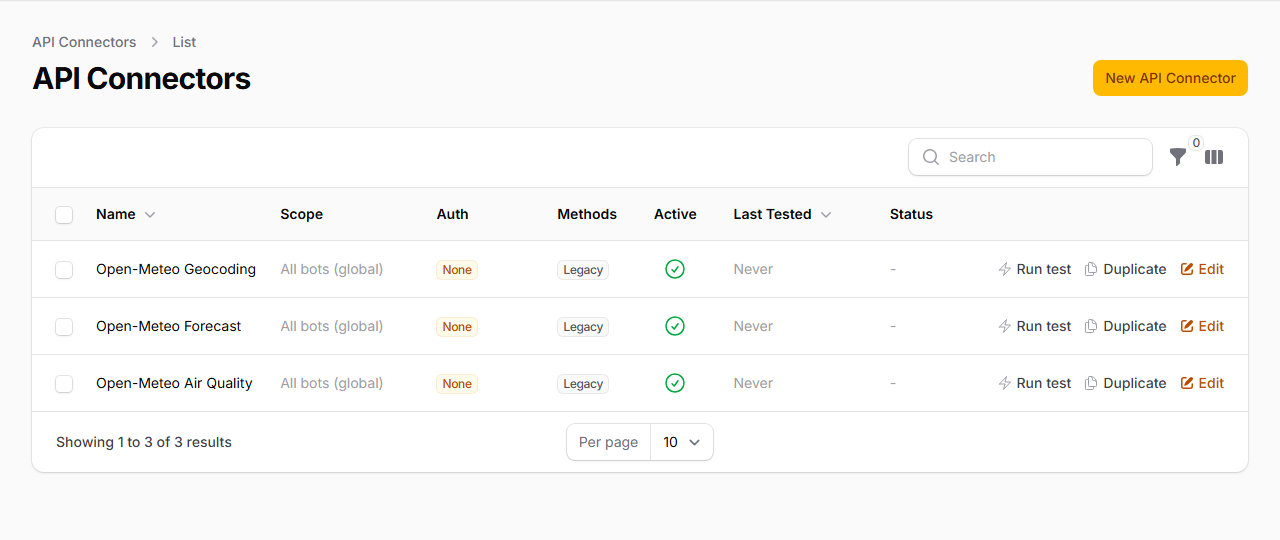Click the New API Connector button
The width and height of the screenshot is (1280, 540).
click(1170, 78)
